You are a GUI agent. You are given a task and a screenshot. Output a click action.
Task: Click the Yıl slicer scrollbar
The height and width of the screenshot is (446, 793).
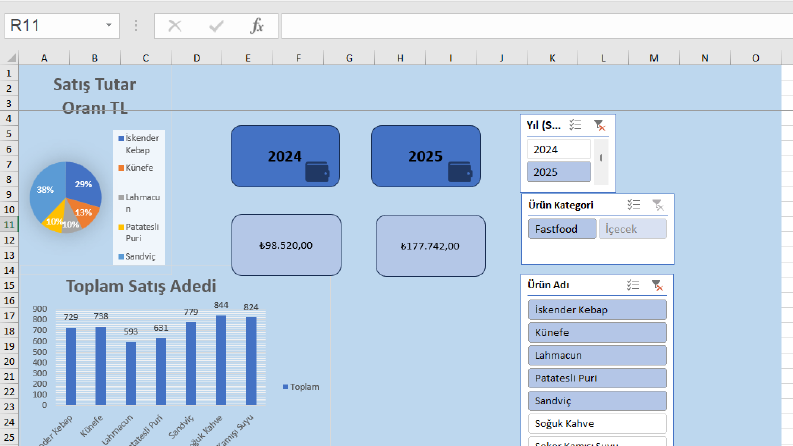[601, 161]
